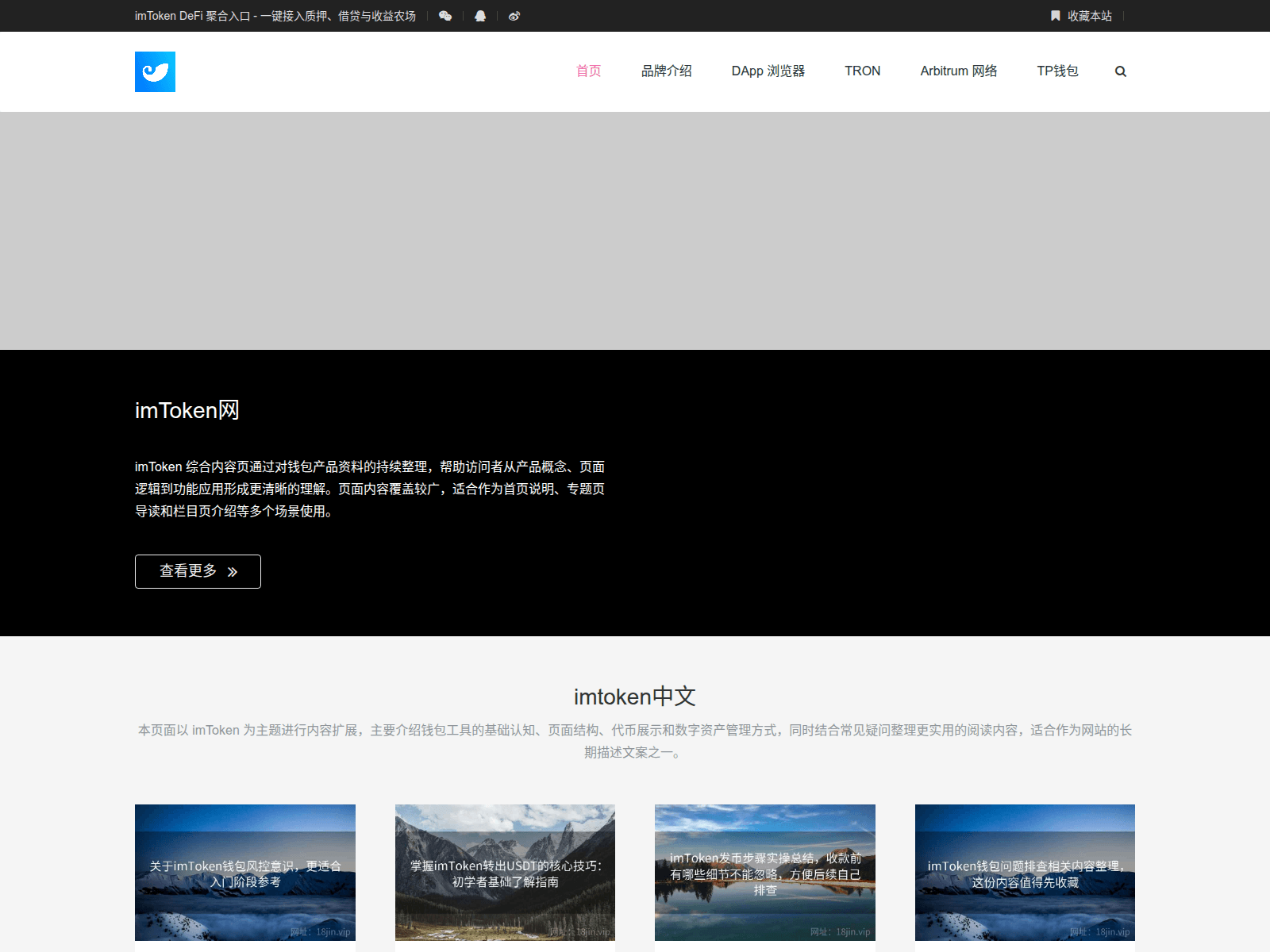The image size is (1270, 952).
Task: Click the WeChat icon in top bar
Action: [x=445, y=16]
